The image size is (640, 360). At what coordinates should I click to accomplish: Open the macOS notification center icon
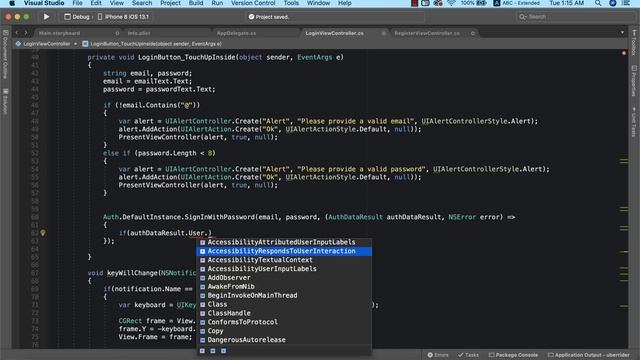click(626, 3)
